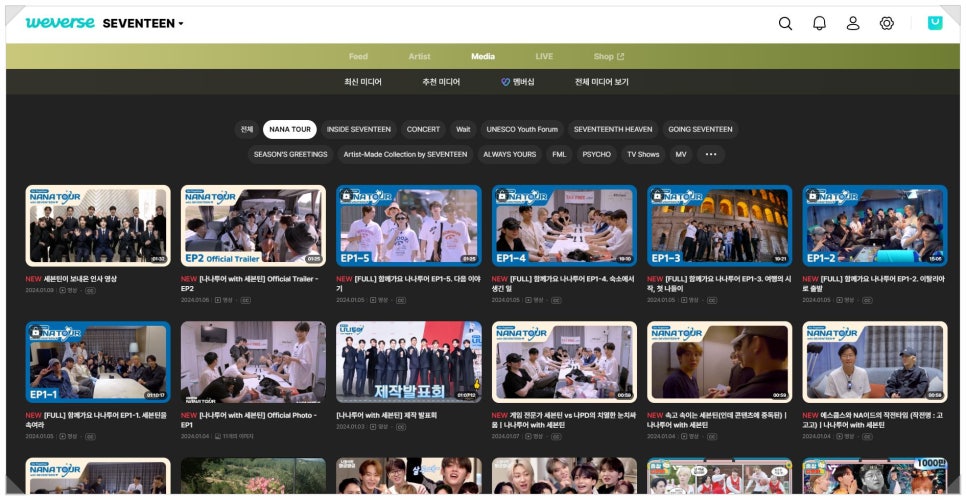Open the EP1-2 video thumbnail
This screenshot has width=966, height=500.
tap(875, 226)
